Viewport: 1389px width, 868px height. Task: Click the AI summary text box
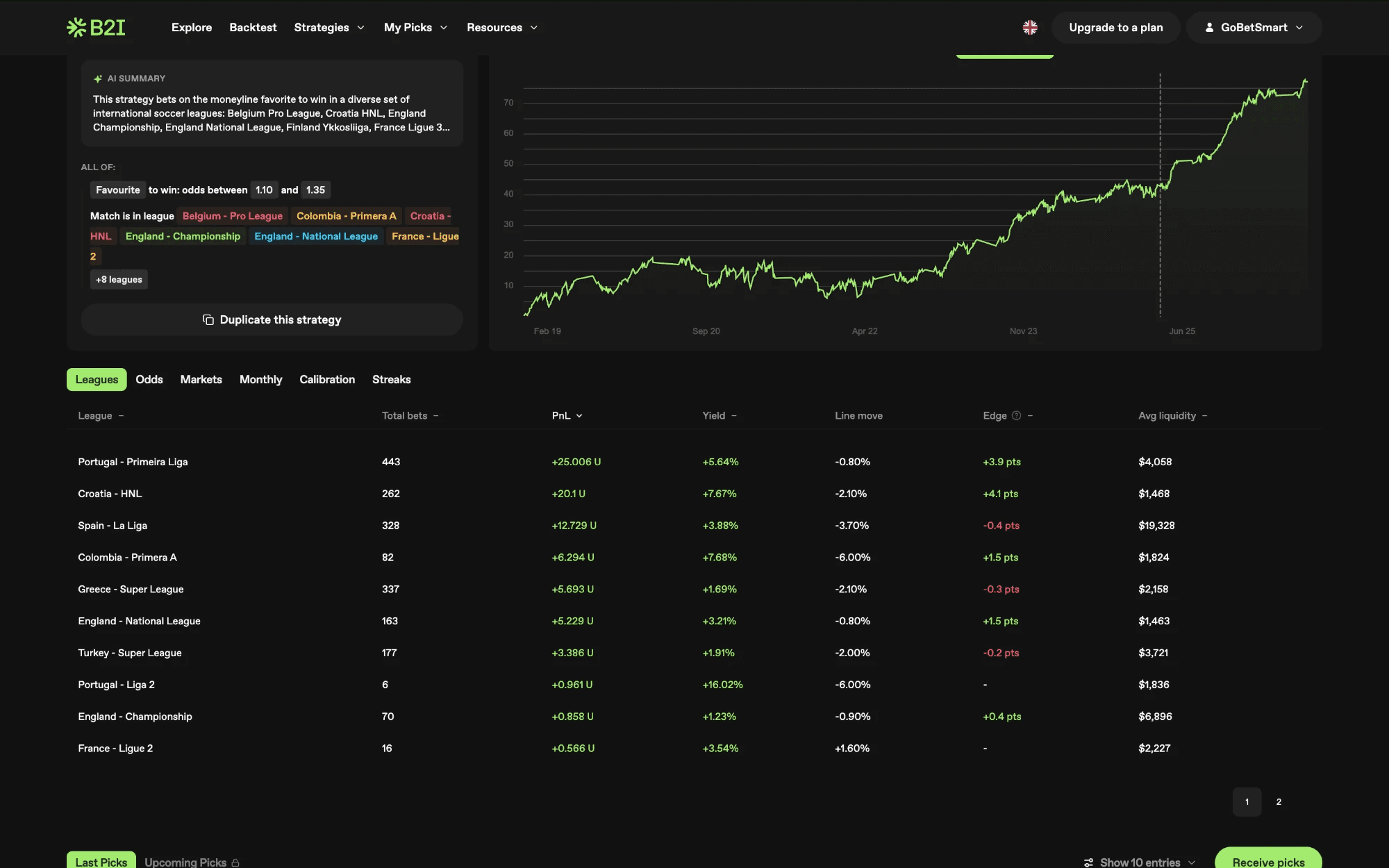tap(272, 103)
